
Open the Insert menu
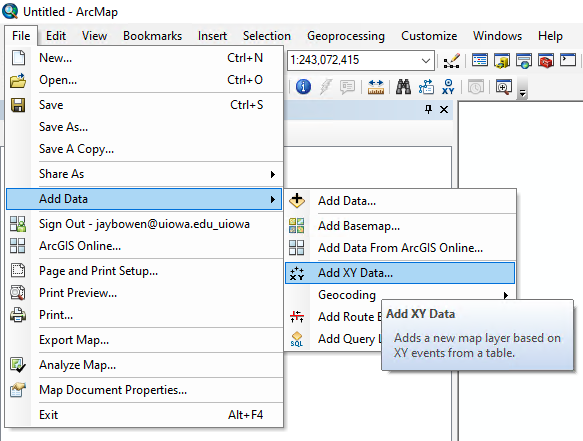click(212, 36)
